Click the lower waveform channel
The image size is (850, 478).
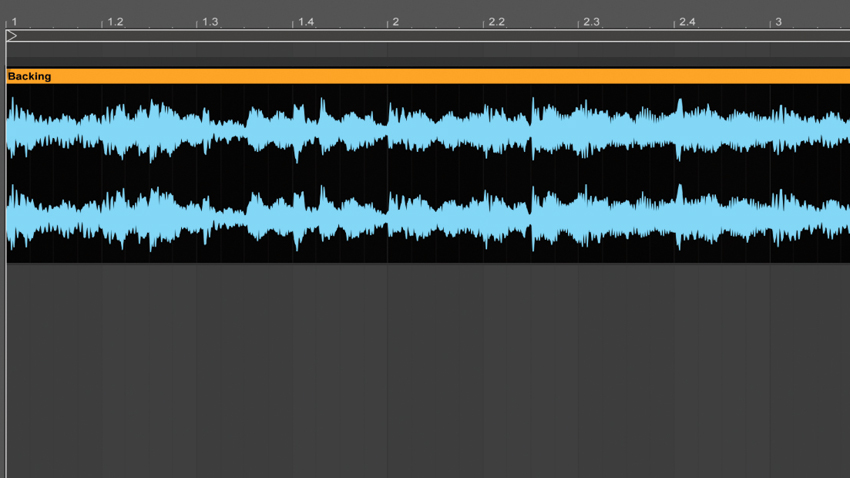428,217
